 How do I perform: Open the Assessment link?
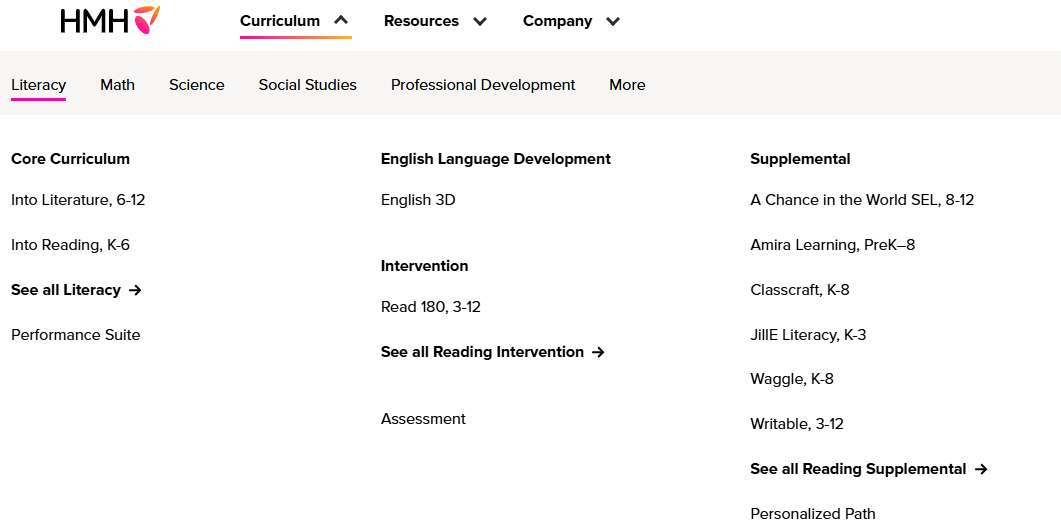point(423,419)
